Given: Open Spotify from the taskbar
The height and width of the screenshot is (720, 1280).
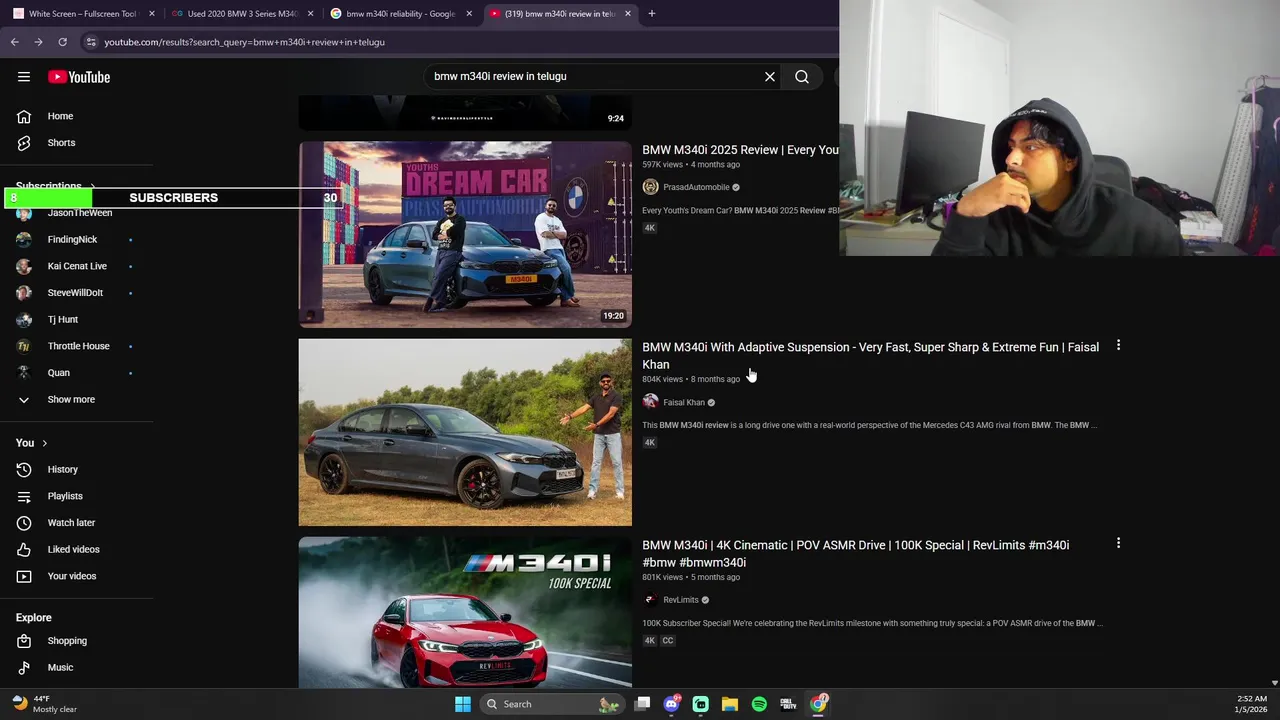Looking at the screenshot, I should pyautogui.click(x=759, y=704).
